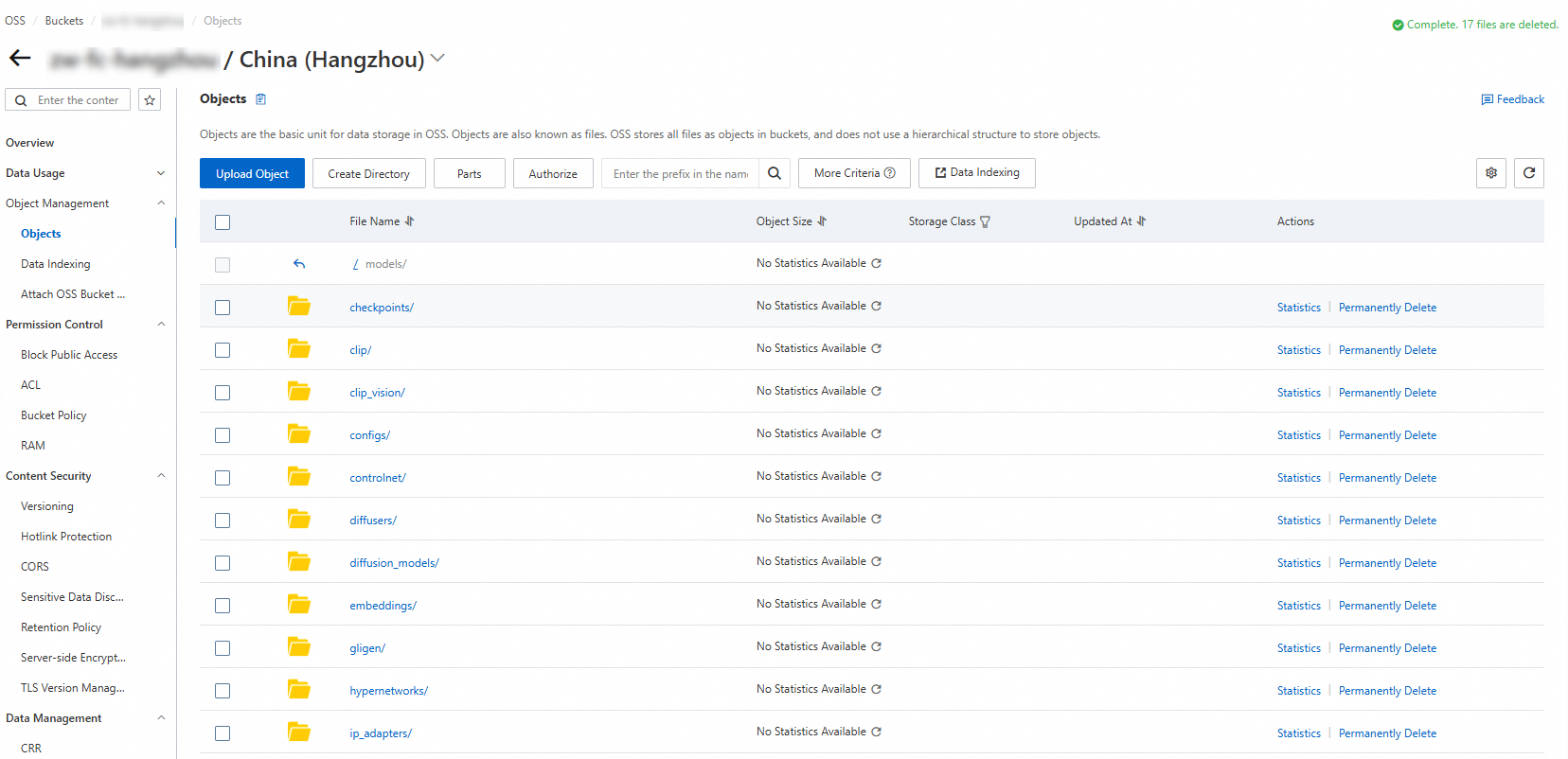Open the OSS breadcrumb link
1568x759 pixels.
coord(15,21)
